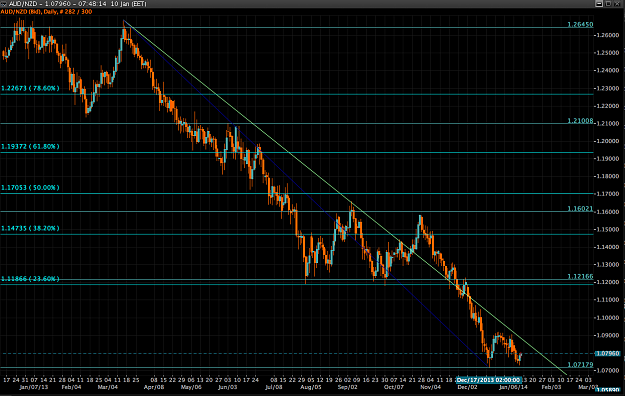Open the chart window system menu icon
This screenshot has height=396, width=625.
click(3, 4)
